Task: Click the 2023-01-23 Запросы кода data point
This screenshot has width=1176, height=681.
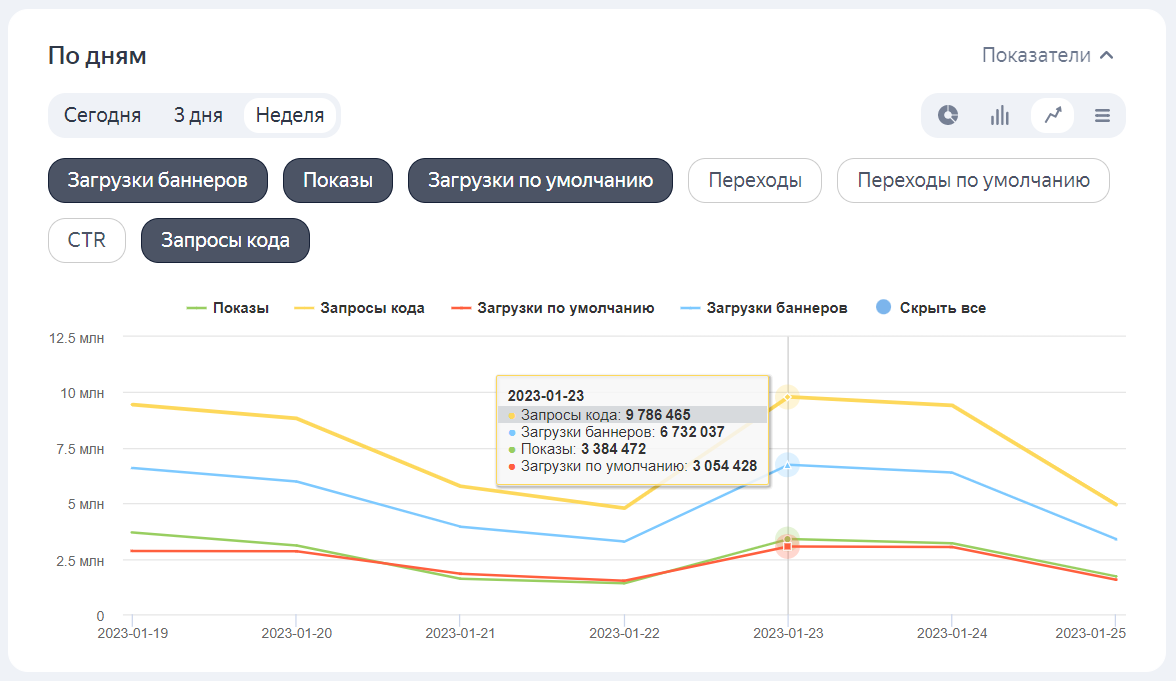Action: click(x=788, y=398)
